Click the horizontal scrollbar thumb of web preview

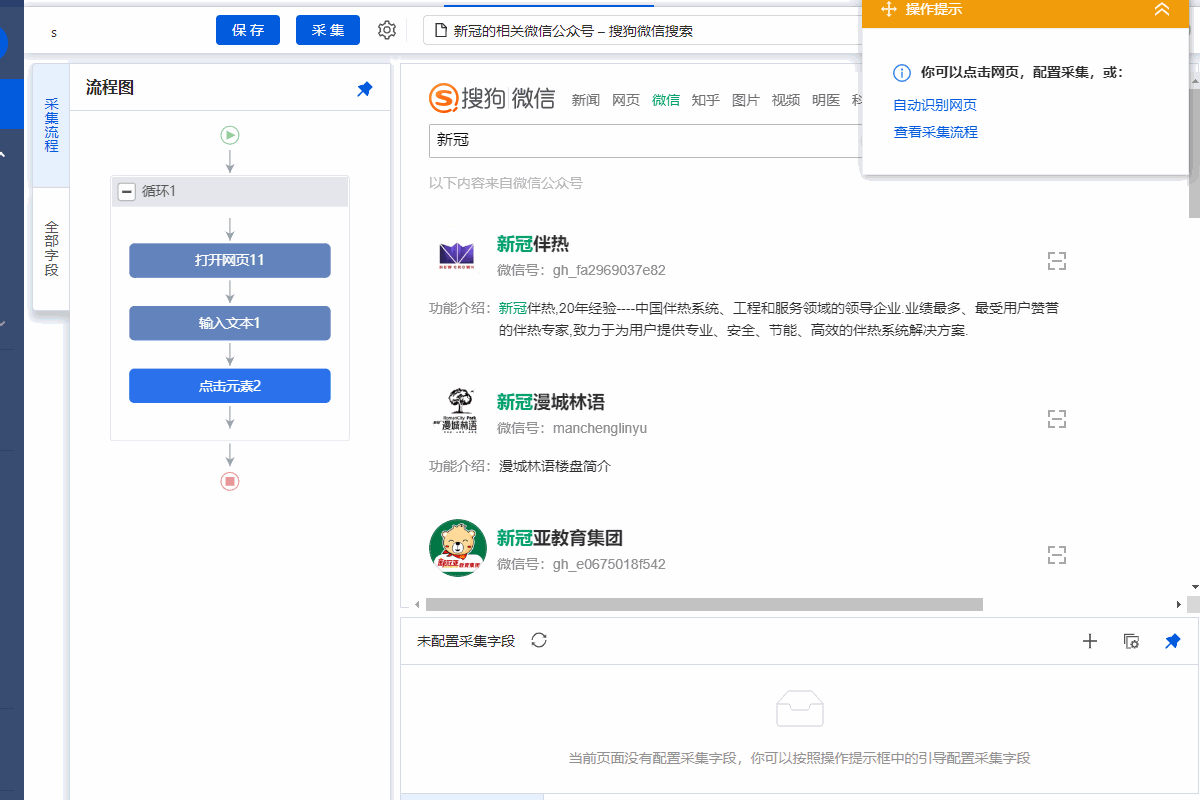click(704, 605)
